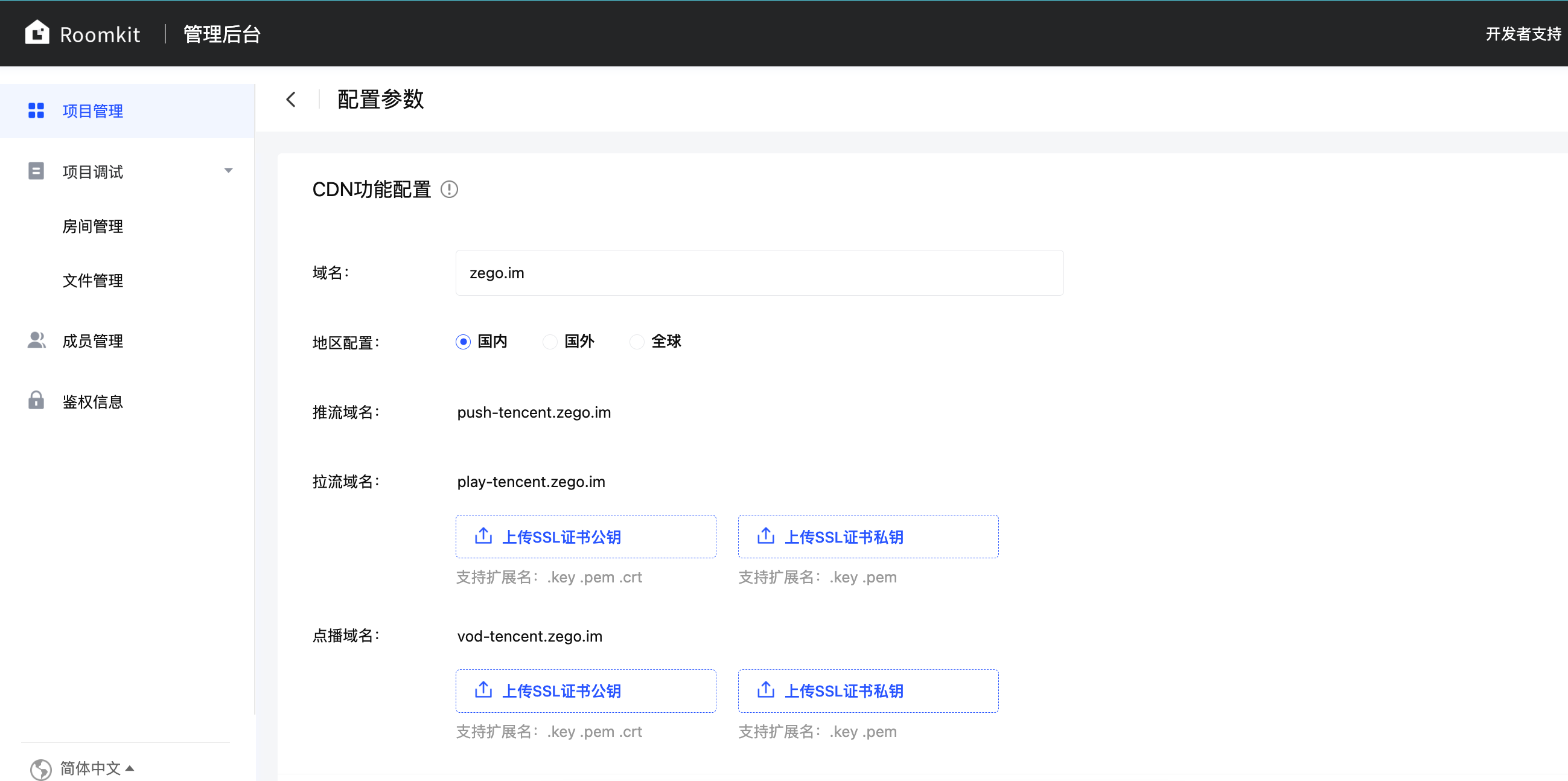Click the back arrow beside 配置参数
1568x781 pixels.
(291, 99)
